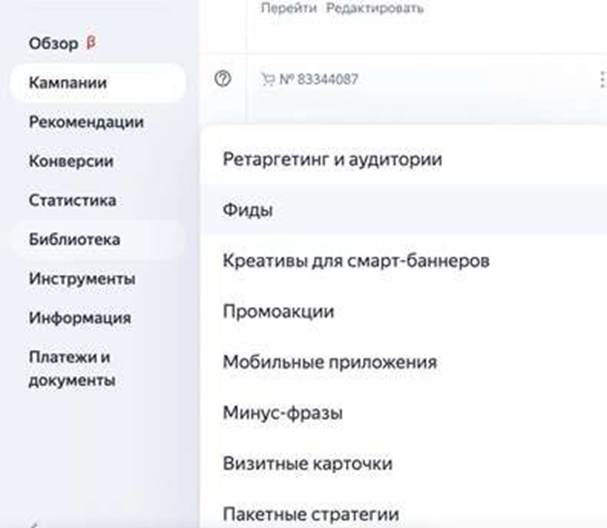Open Мобильные приложения submenu entry
Viewport: 607px width, 528px height.
pos(329,362)
